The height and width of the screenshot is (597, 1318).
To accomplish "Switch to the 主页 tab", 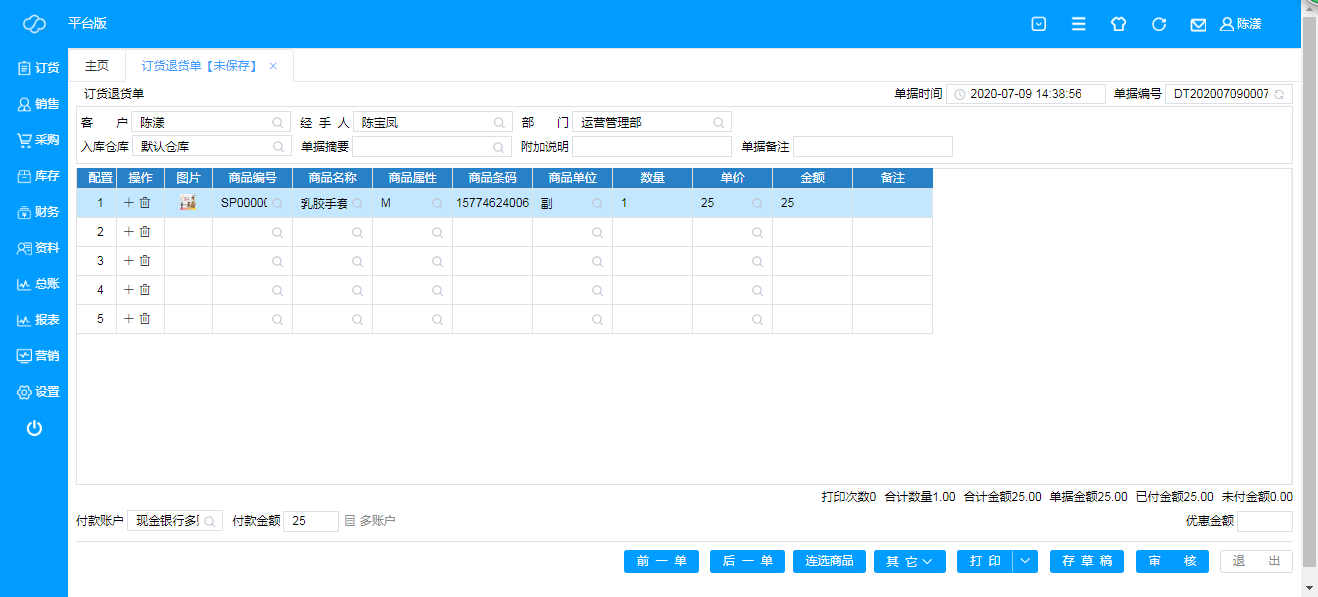I will (x=97, y=66).
